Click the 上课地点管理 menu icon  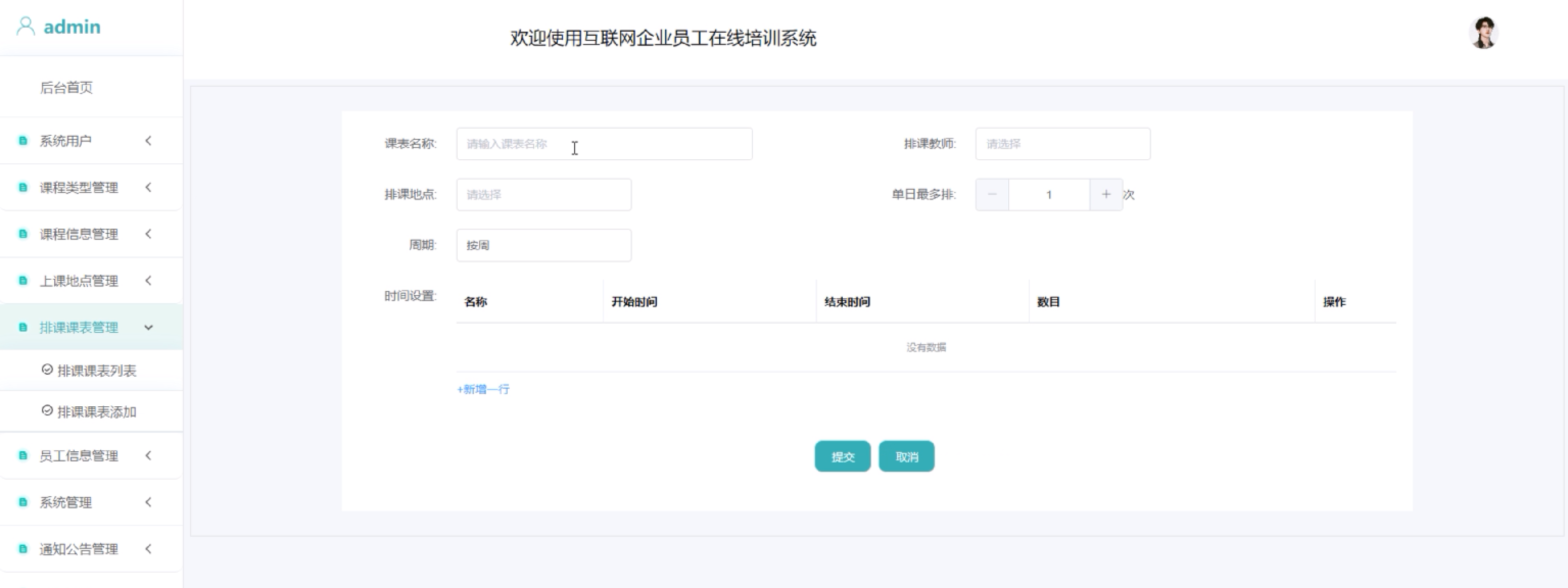(23, 280)
